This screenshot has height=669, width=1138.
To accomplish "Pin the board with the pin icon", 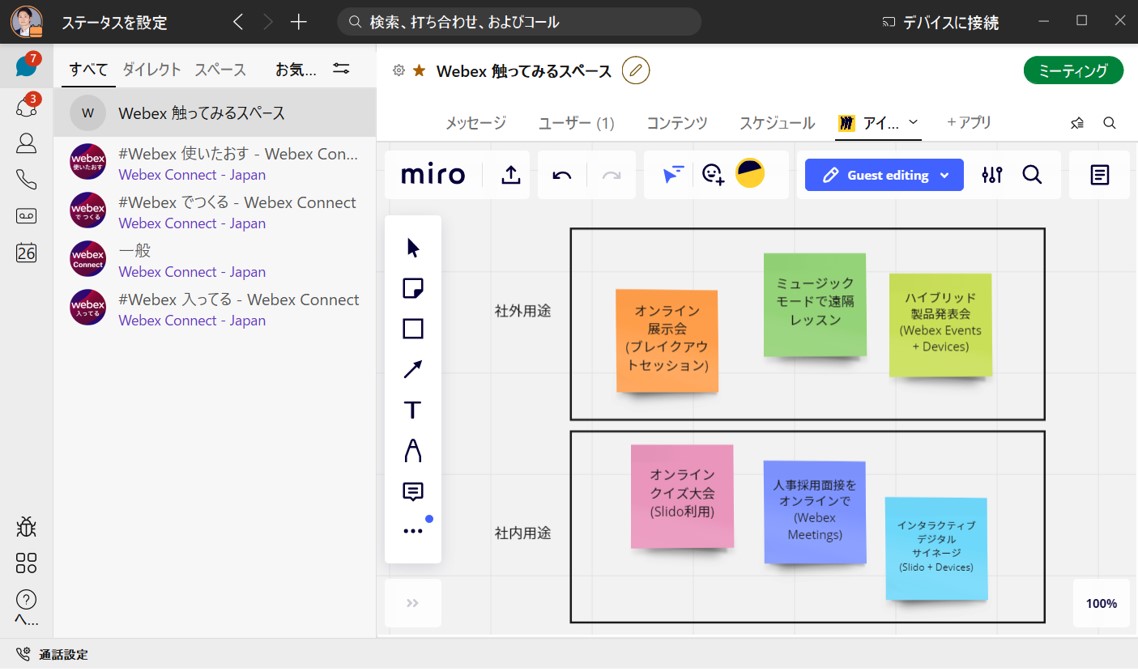I will coord(1077,122).
